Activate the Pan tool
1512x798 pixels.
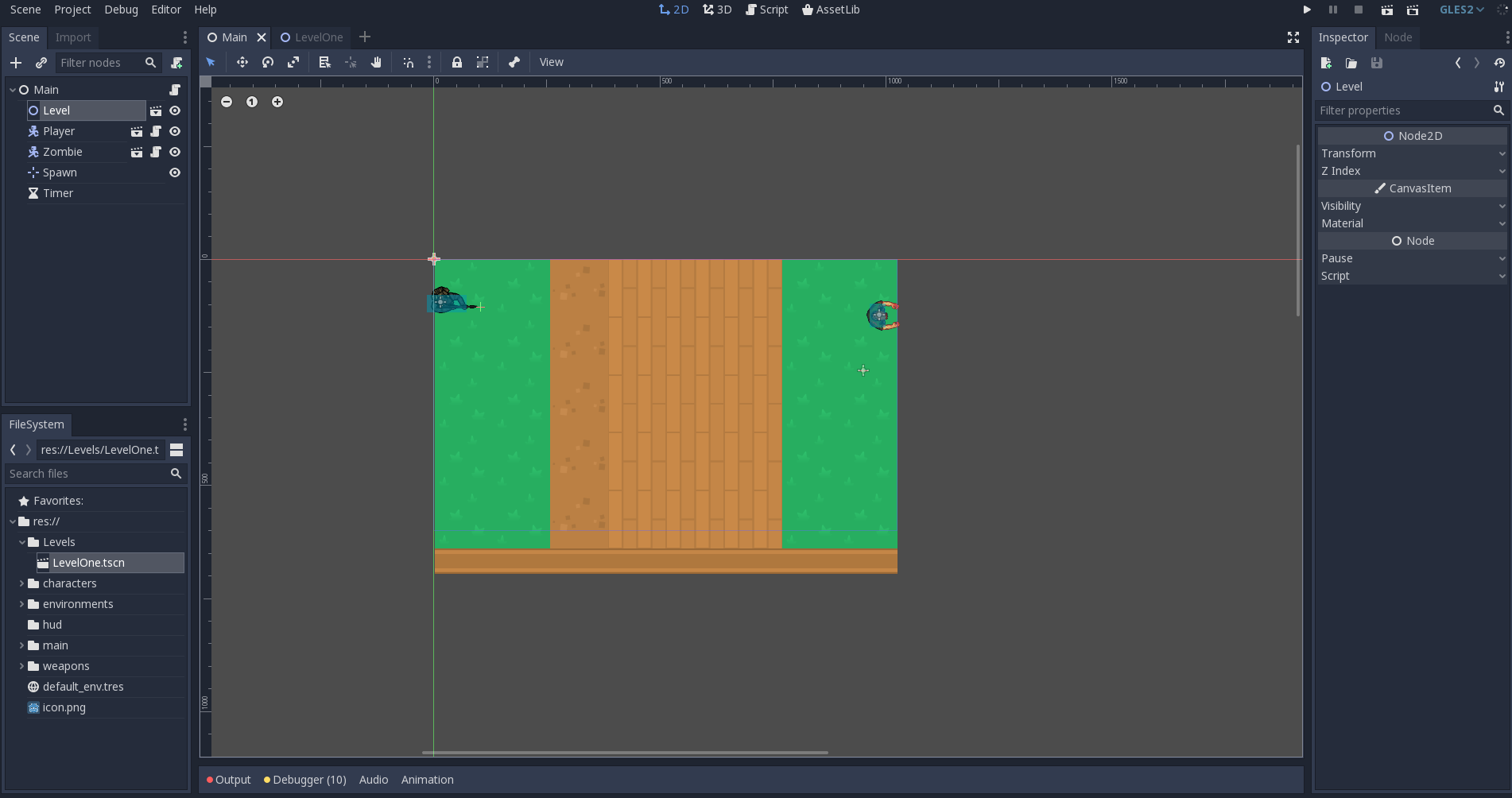[x=376, y=62]
